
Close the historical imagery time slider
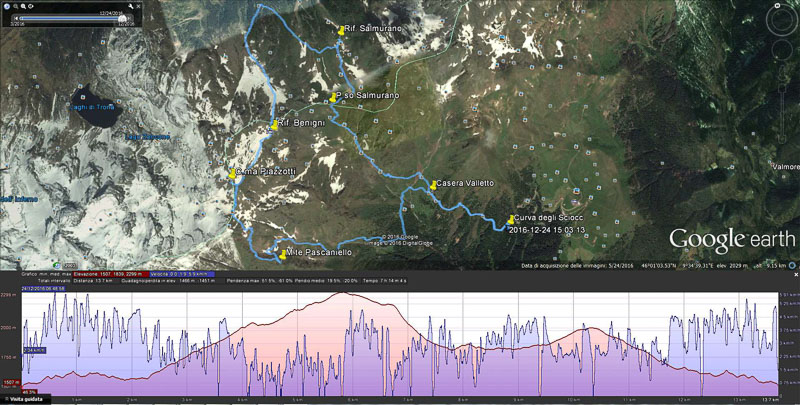click(138, 6)
